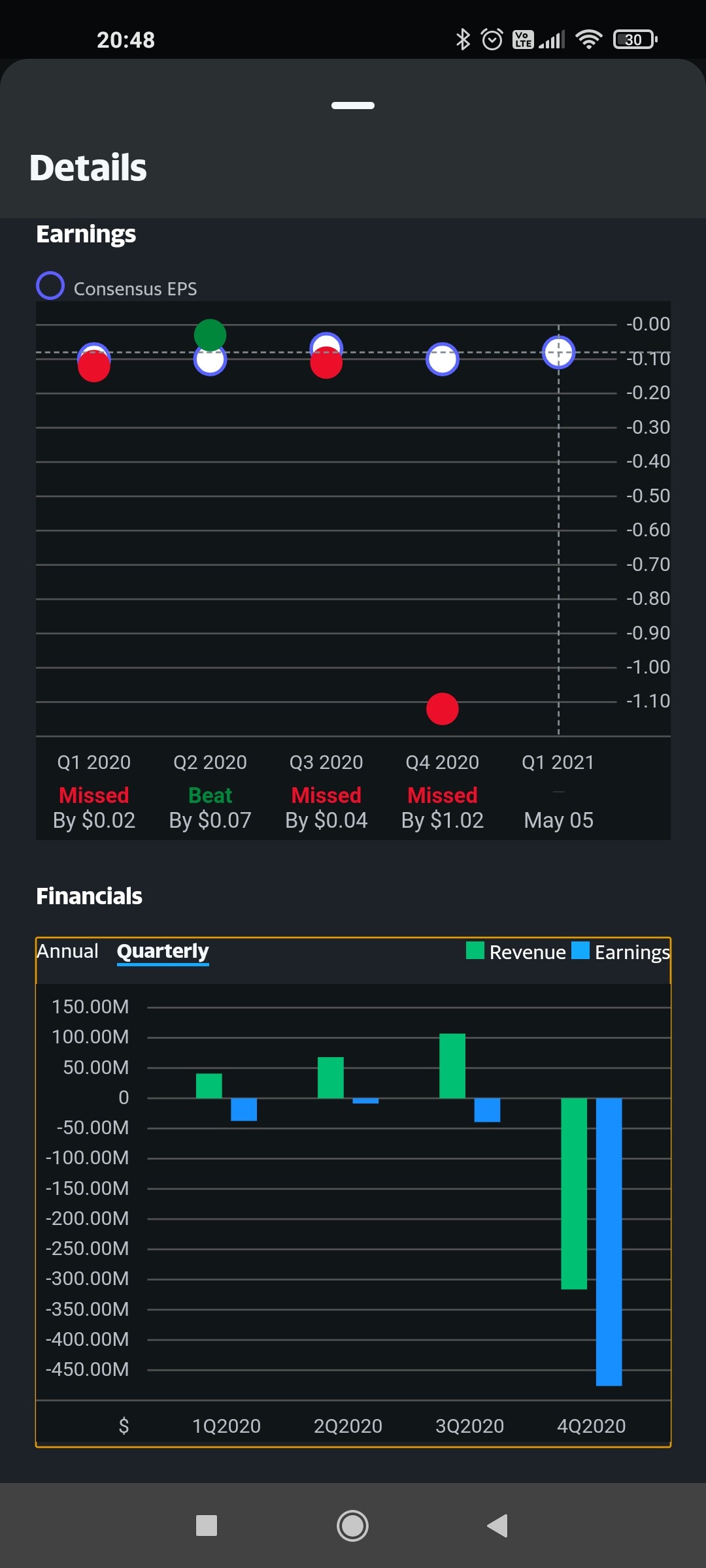Screen dimensions: 706x1568
Task: Open recent apps with square button
Action: [207, 1526]
